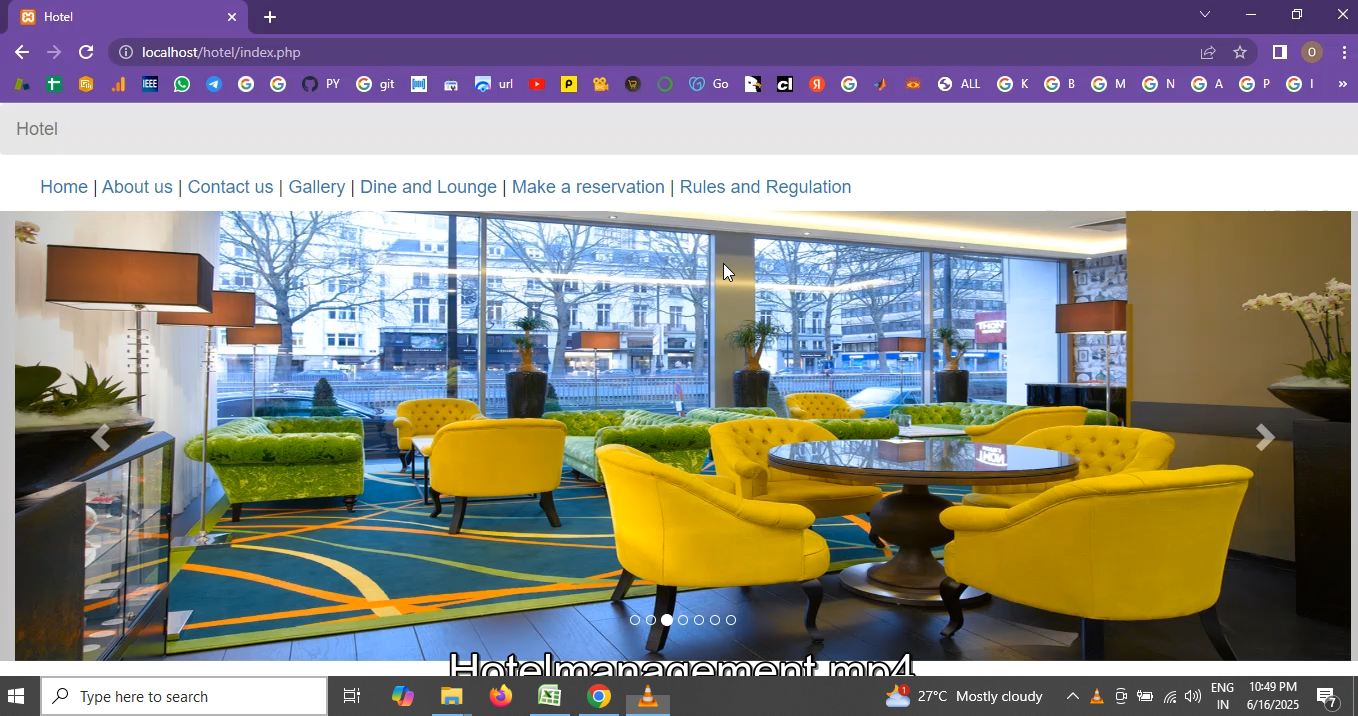Open the black 'cl' bookmark
Image resolution: width=1358 pixels, height=716 pixels.
click(x=785, y=84)
